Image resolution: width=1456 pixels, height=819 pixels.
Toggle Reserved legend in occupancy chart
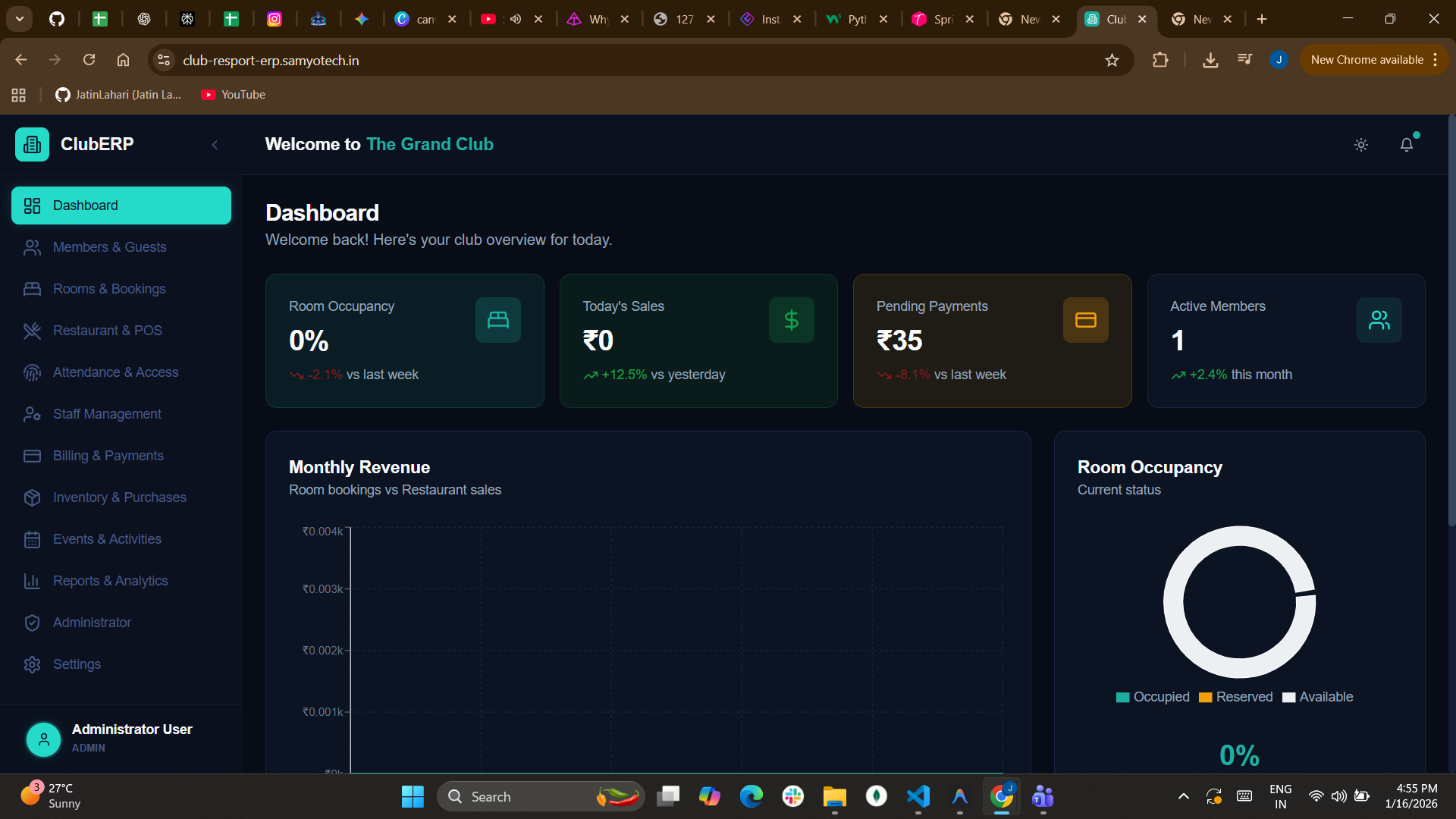(x=1235, y=697)
